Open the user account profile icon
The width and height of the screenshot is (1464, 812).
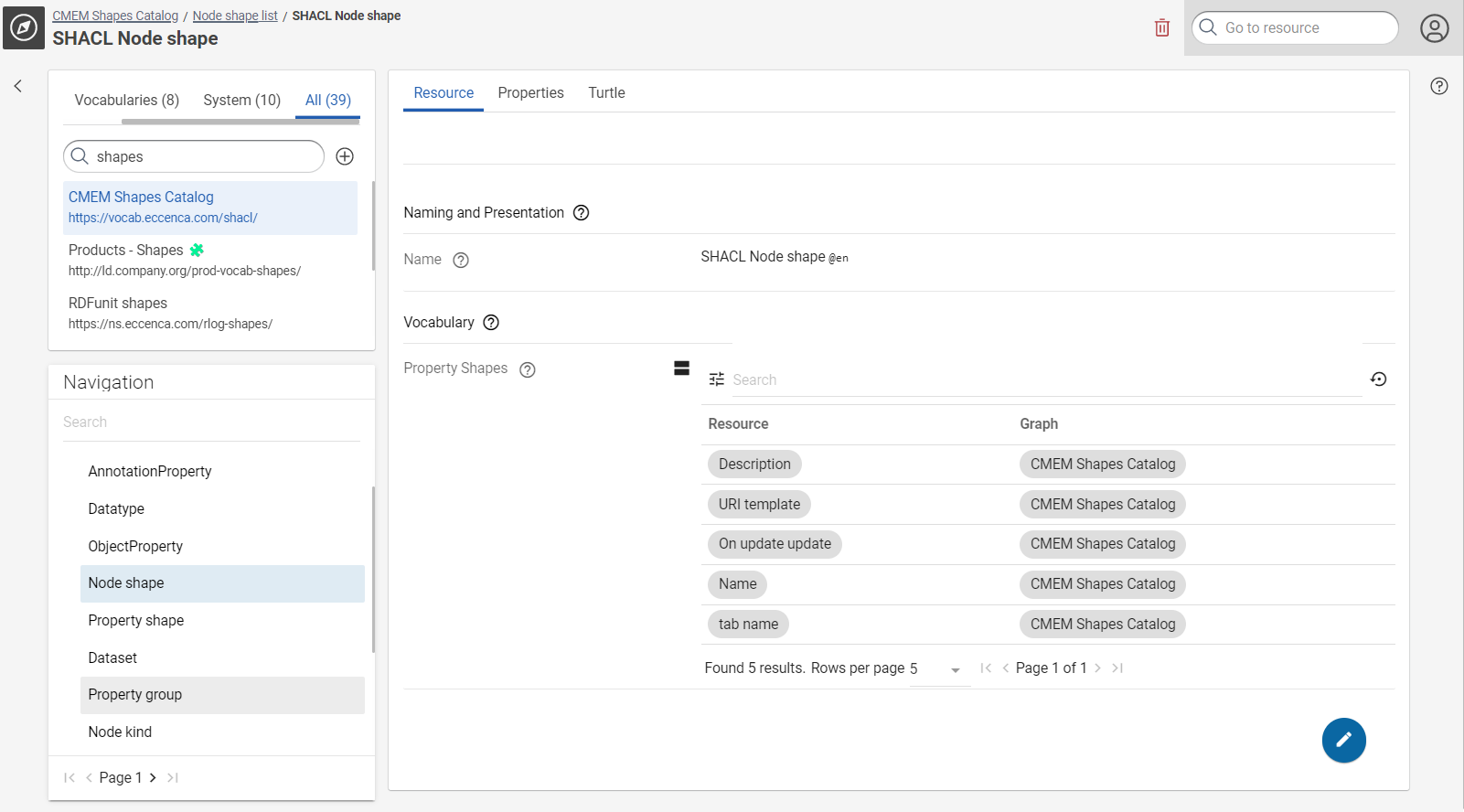click(1434, 28)
